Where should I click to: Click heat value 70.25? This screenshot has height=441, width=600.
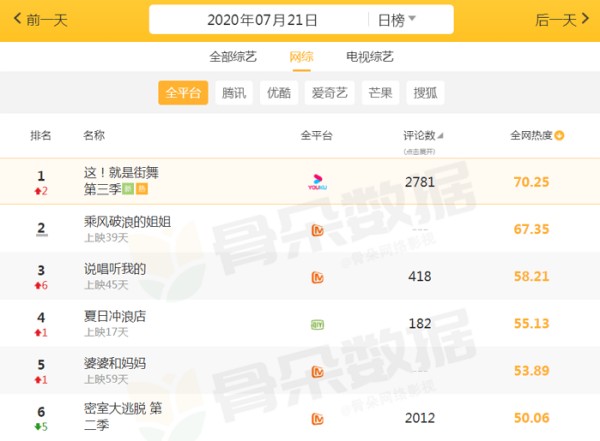[531, 182]
